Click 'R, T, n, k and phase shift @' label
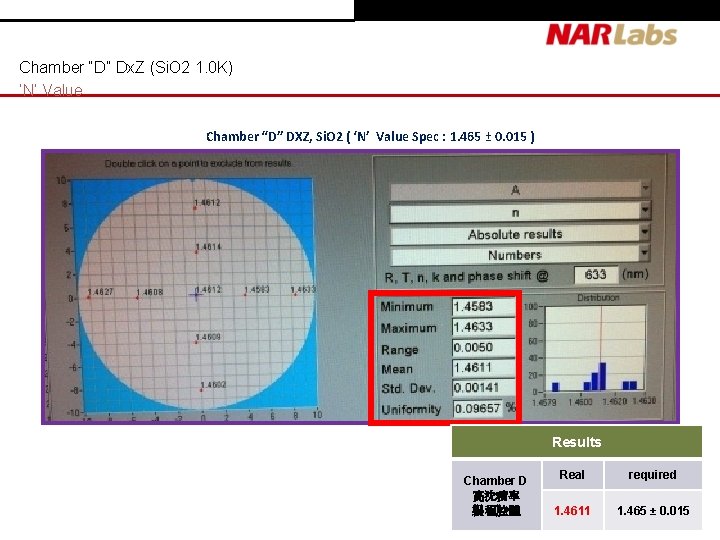The height and width of the screenshot is (540, 720). tap(467, 276)
